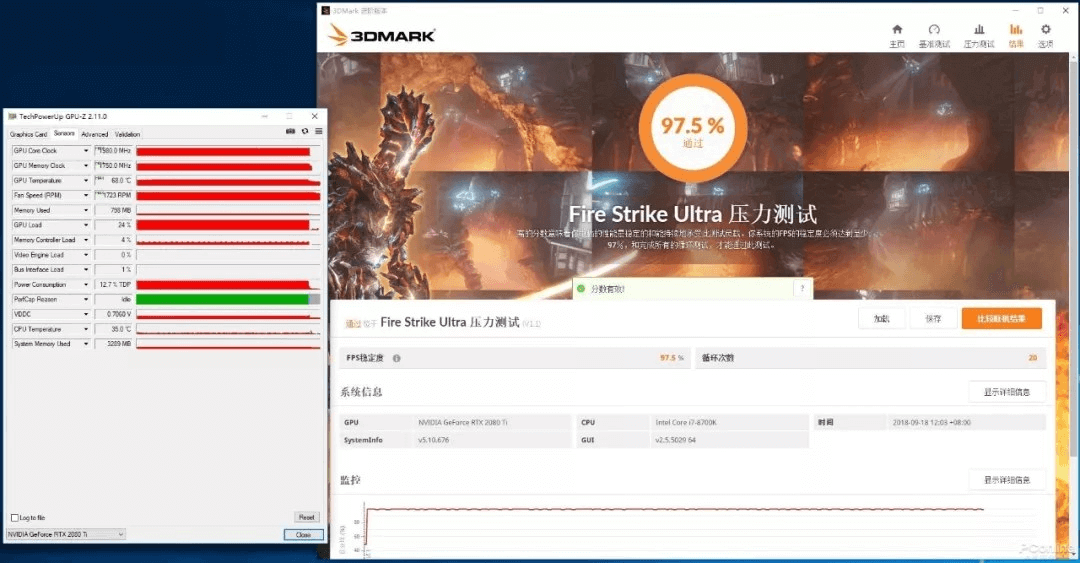Expand the Memory Used sensor dropdown
This screenshot has width=1080, height=563.
(x=86, y=210)
